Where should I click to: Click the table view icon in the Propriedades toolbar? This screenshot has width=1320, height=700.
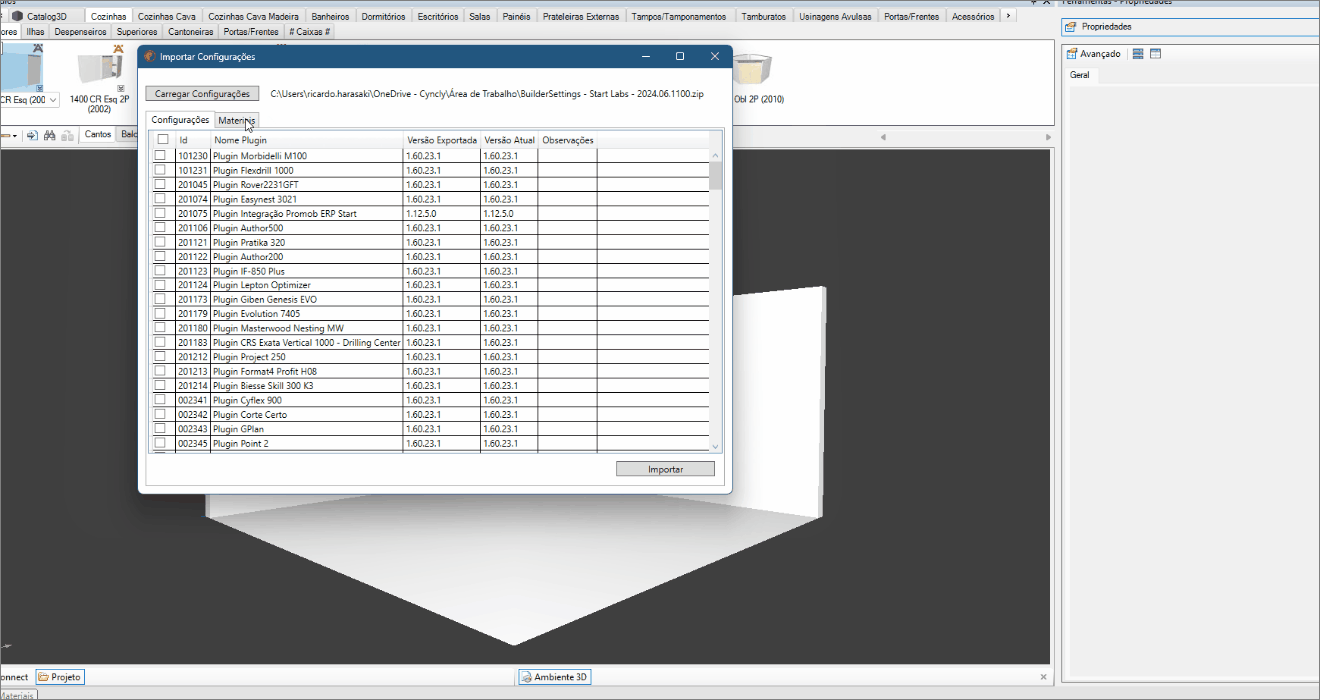1155,54
